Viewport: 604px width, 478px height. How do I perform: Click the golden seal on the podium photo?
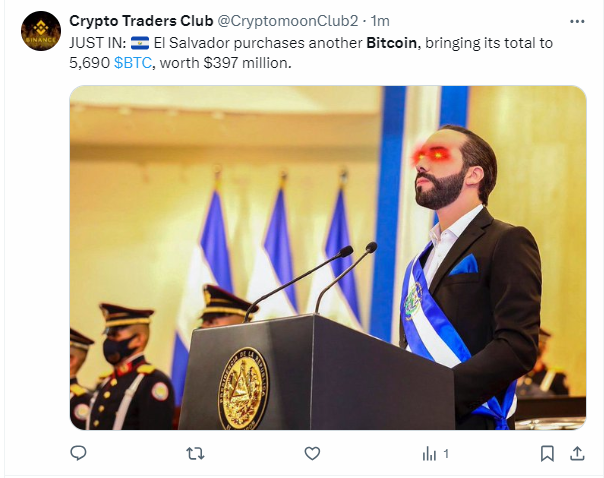point(243,388)
